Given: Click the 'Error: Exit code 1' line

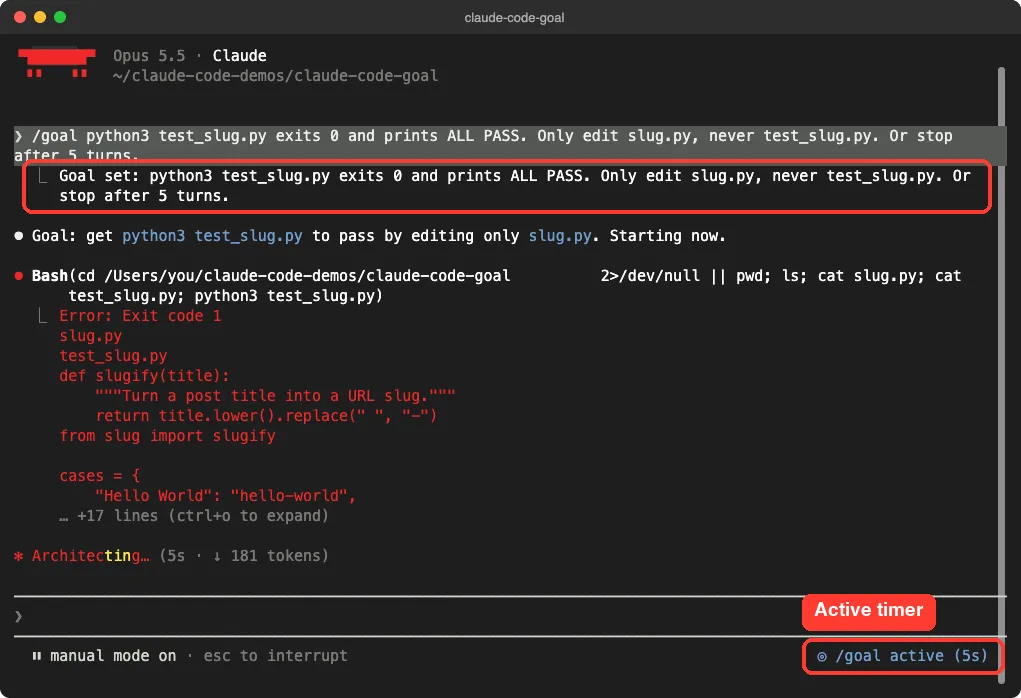Looking at the screenshot, I should tap(140, 316).
